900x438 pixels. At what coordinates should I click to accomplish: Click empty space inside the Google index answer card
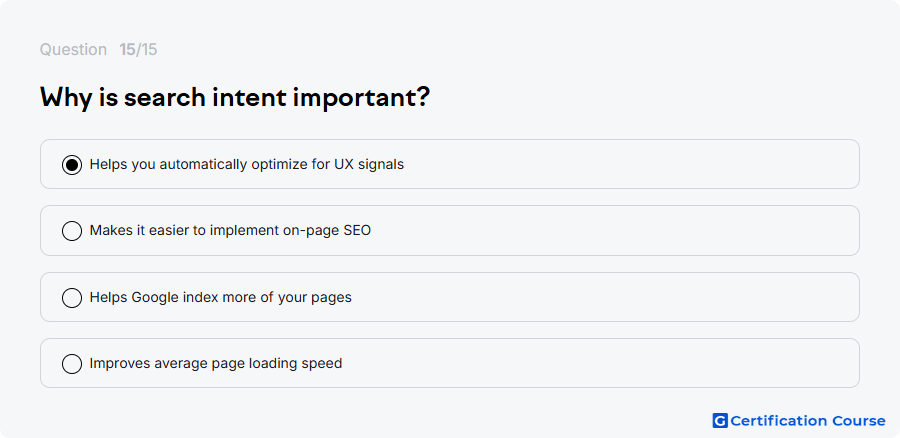coord(603,297)
